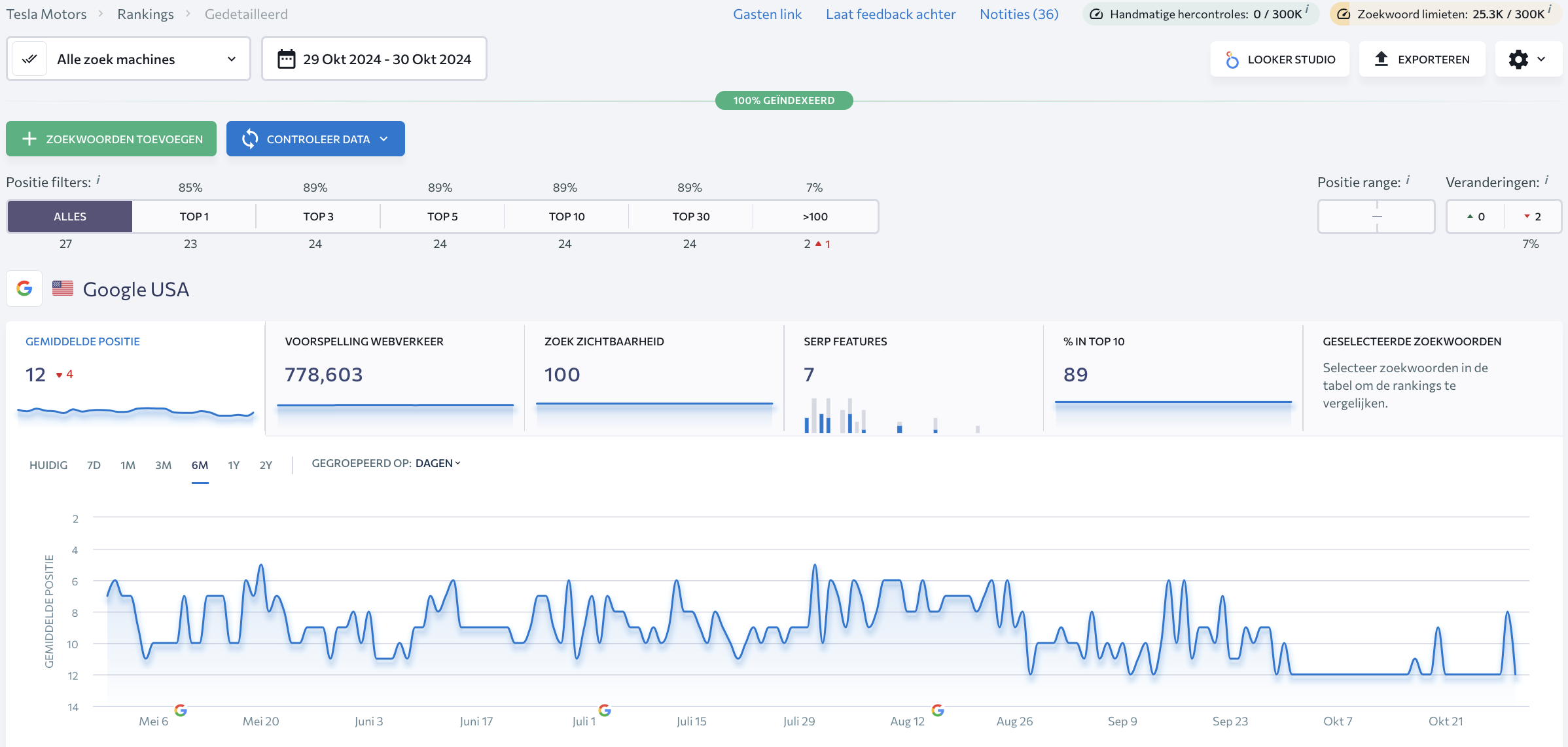Click Google update marker near Aug 12
Viewport: 1568px width, 747px height.
938,710
